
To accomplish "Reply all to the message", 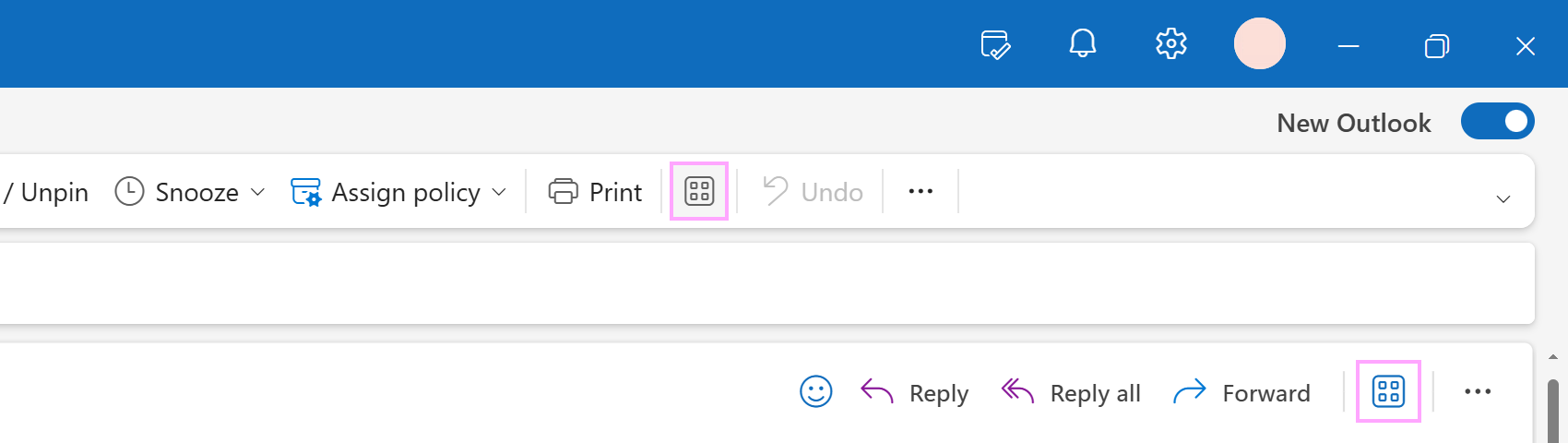I will point(1071,392).
